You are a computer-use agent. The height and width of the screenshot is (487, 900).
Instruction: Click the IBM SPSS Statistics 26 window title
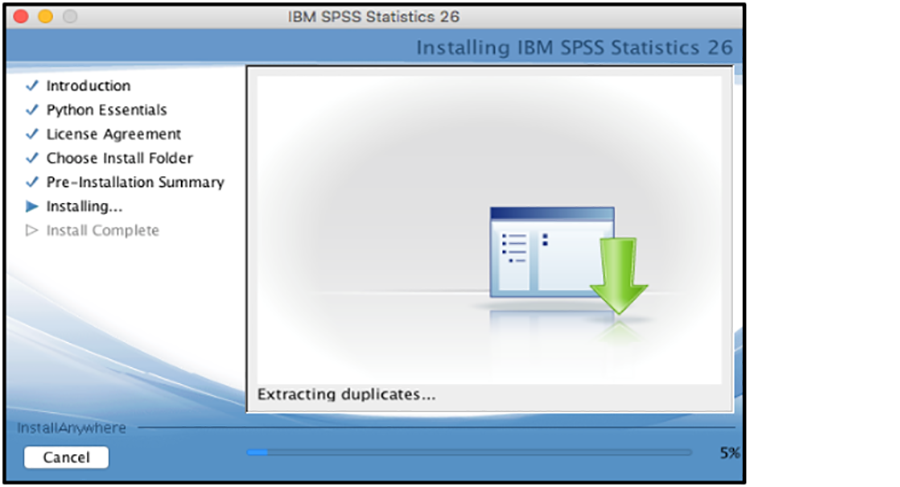pos(374,17)
